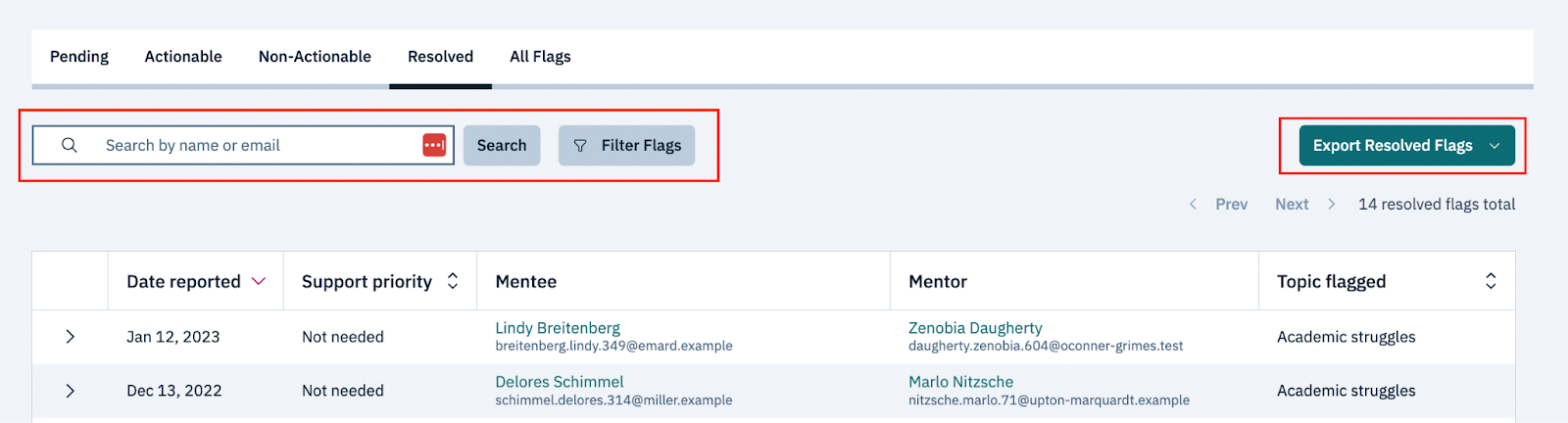Open the Non-Actionable tab

click(315, 57)
